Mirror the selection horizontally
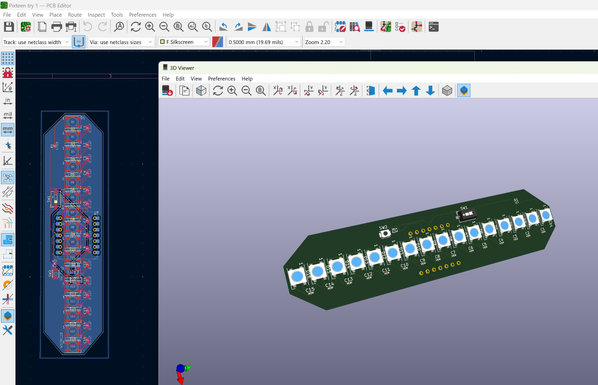The width and height of the screenshot is (598, 385). (267, 27)
